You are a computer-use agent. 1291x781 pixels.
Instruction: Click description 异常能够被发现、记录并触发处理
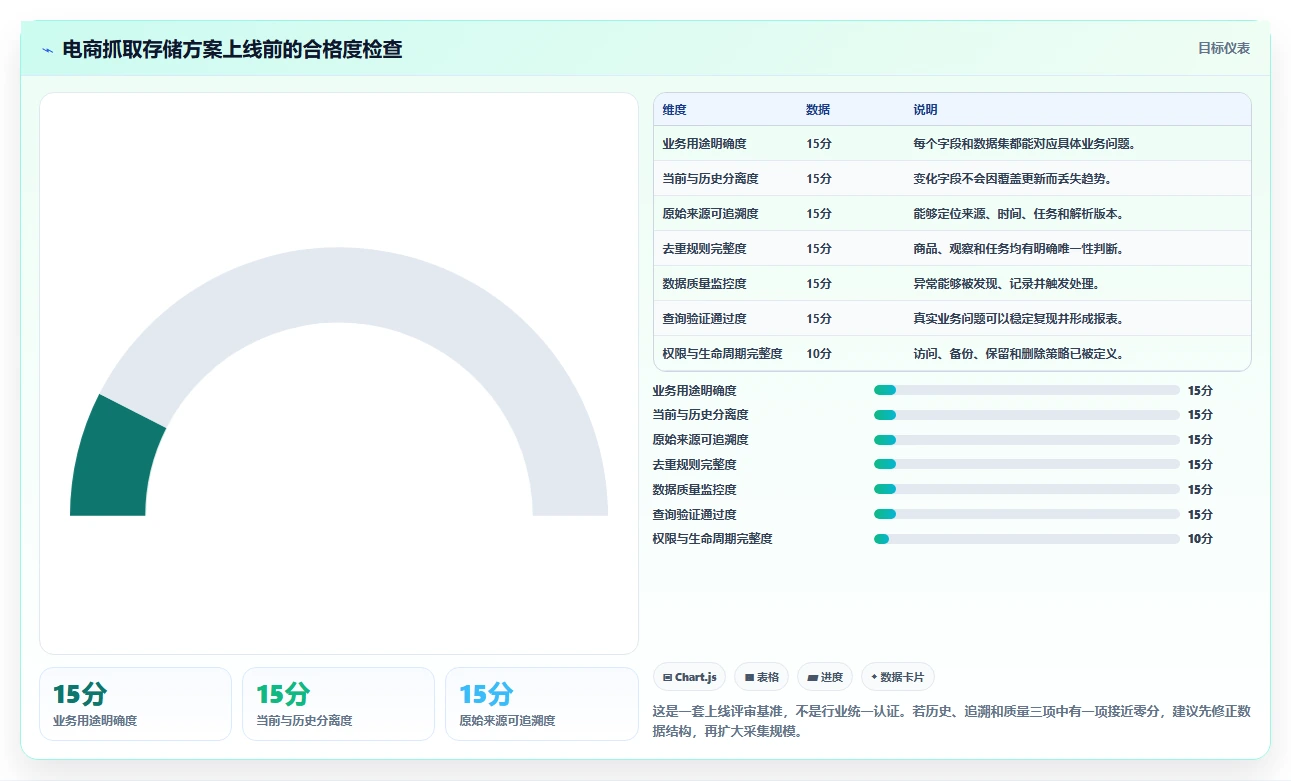click(x=1006, y=284)
